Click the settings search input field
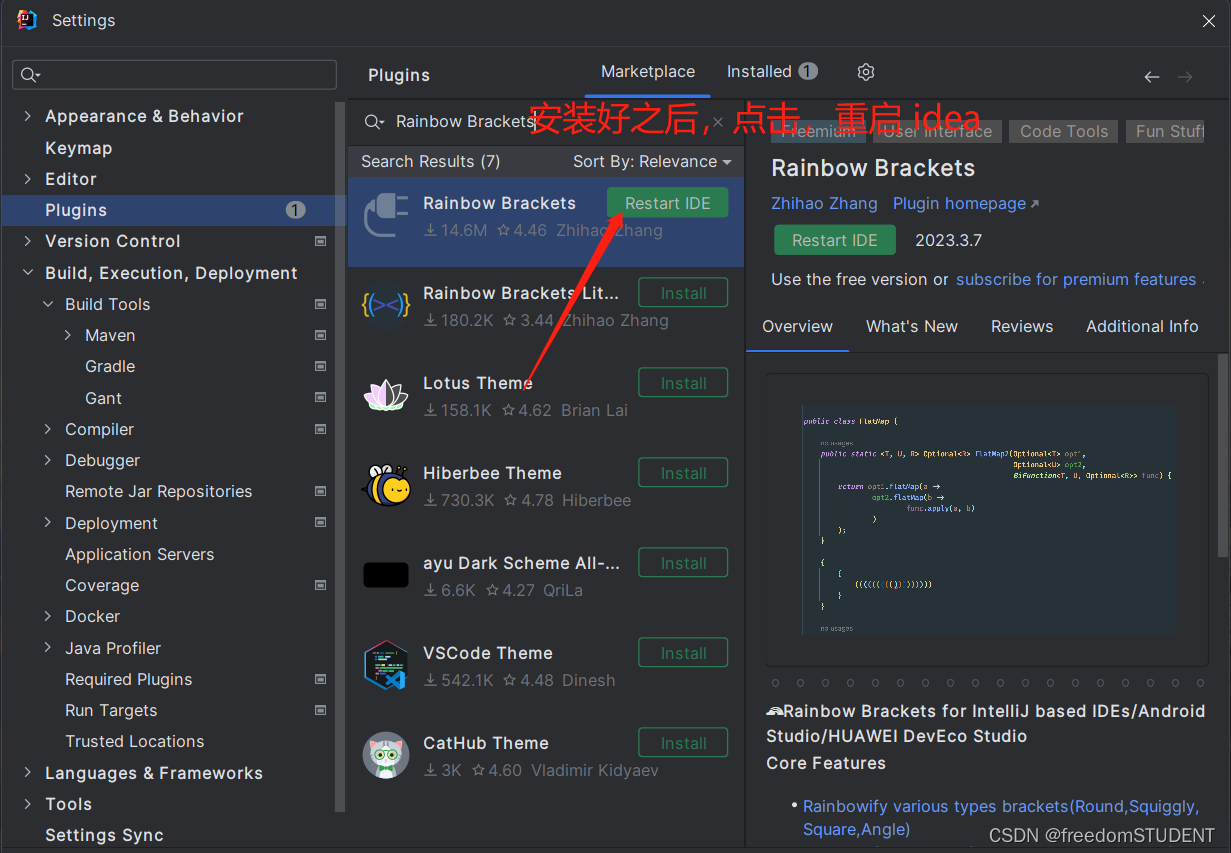This screenshot has width=1231, height=853. 175,75
